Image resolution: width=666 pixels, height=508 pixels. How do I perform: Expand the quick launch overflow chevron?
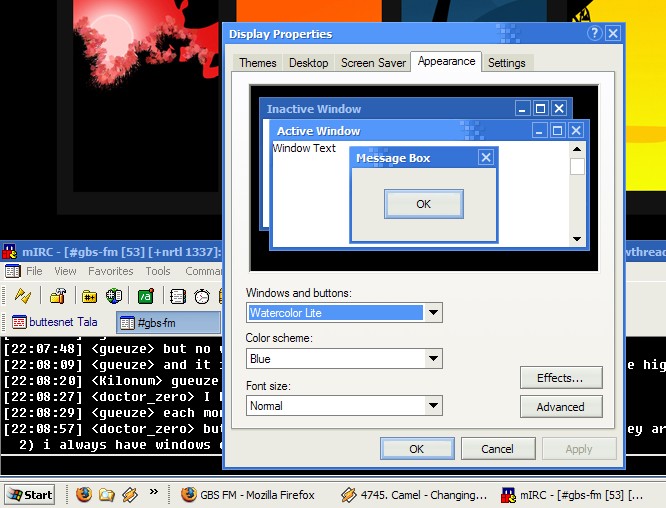[x=154, y=492]
